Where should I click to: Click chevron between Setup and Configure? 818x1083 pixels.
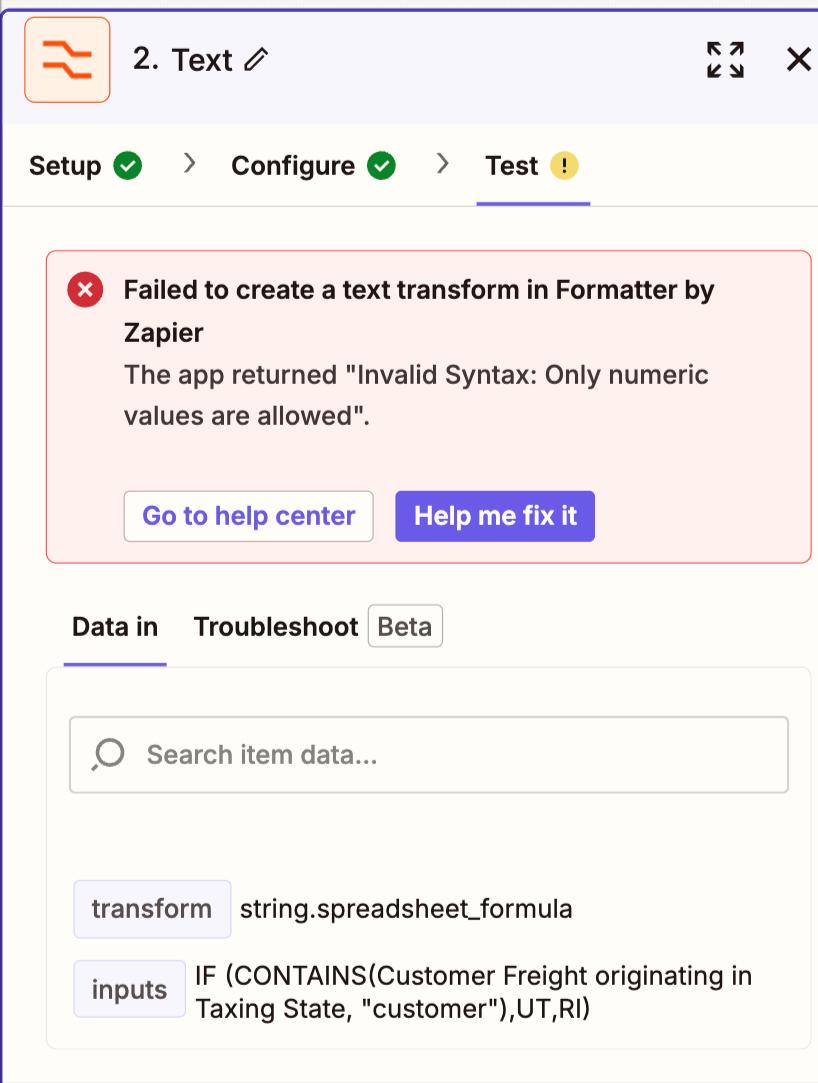tap(189, 164)
